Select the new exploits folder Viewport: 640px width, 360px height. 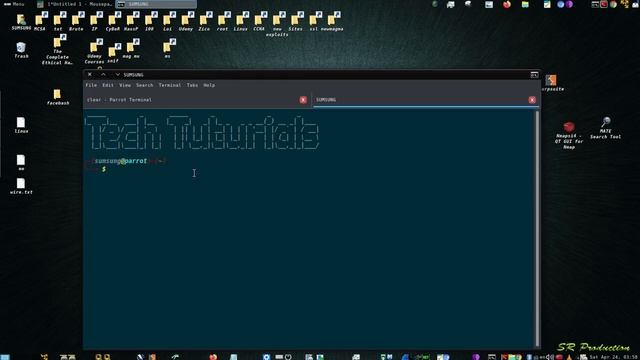coord(278,23)
